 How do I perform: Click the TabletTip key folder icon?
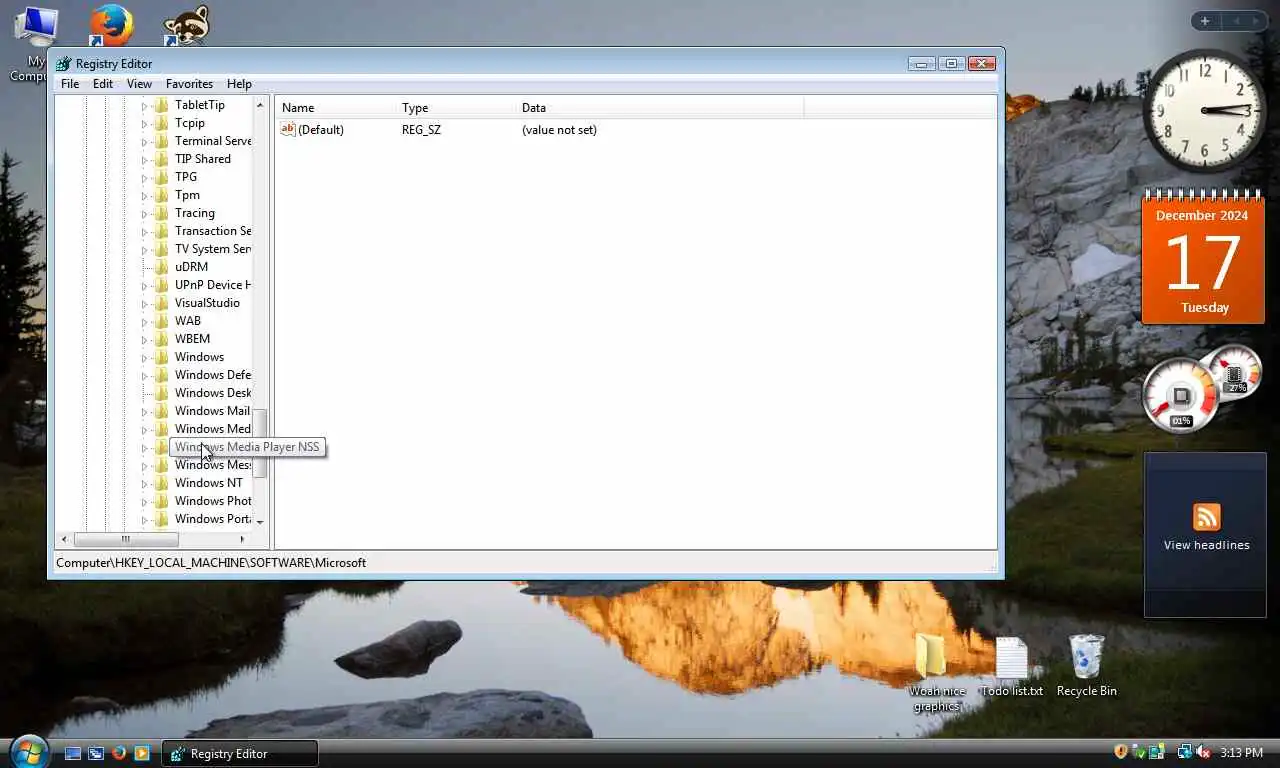[x=161, y=105]
